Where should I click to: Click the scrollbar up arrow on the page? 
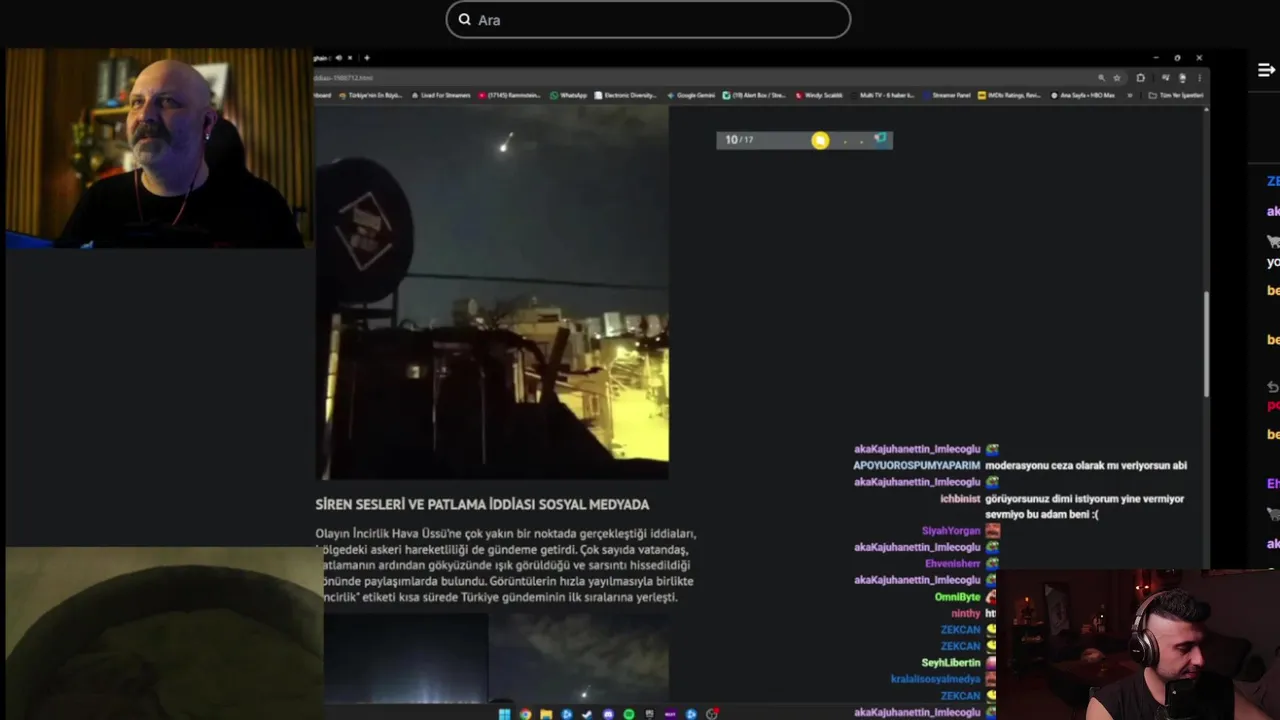coord(1206,108)
